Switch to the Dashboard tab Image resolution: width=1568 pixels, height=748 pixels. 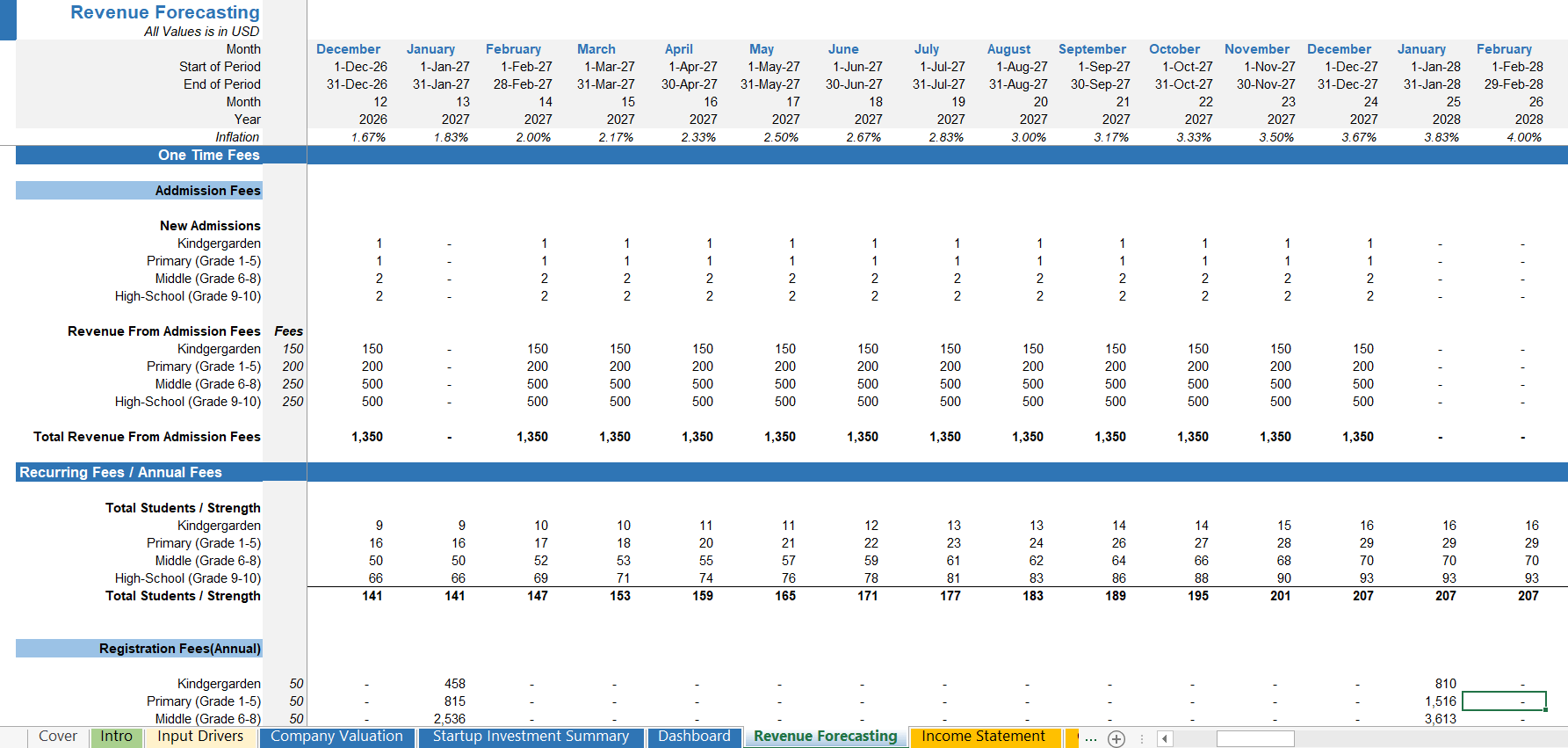[x=694, y=737]
